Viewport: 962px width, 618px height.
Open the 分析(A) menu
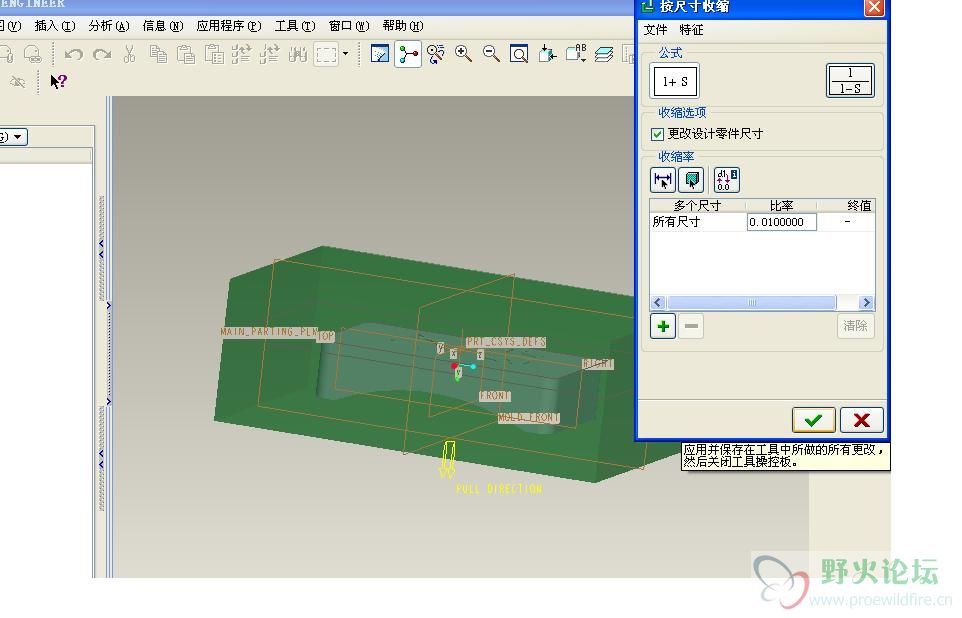tap(109, 26)
